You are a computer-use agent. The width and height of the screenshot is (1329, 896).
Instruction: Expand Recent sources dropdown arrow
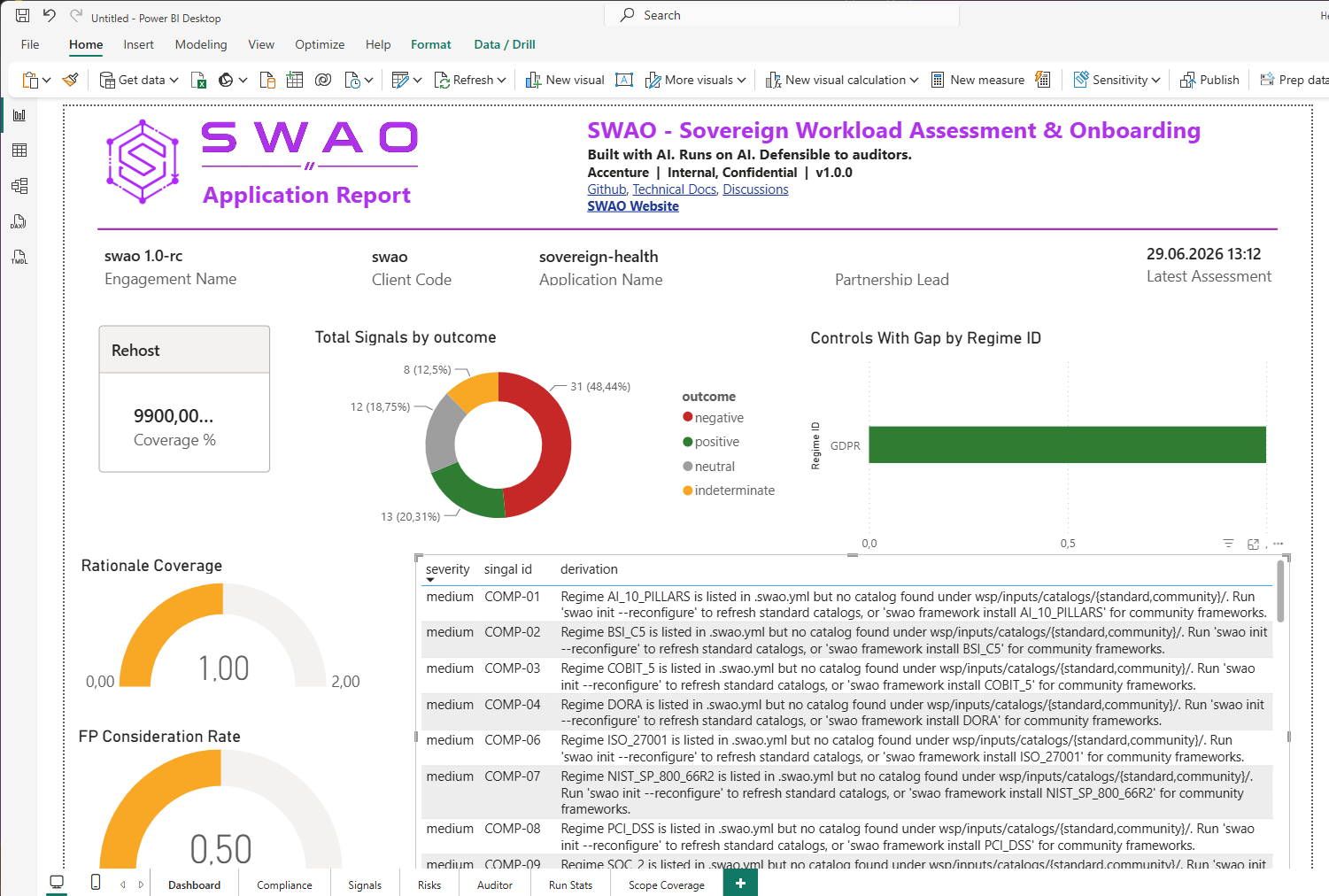[369, 81]
